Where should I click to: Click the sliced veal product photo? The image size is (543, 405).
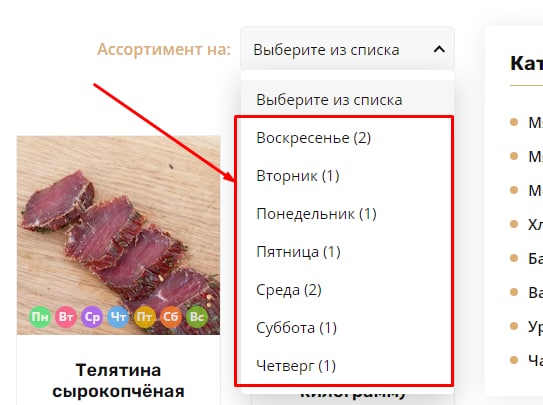118,235
